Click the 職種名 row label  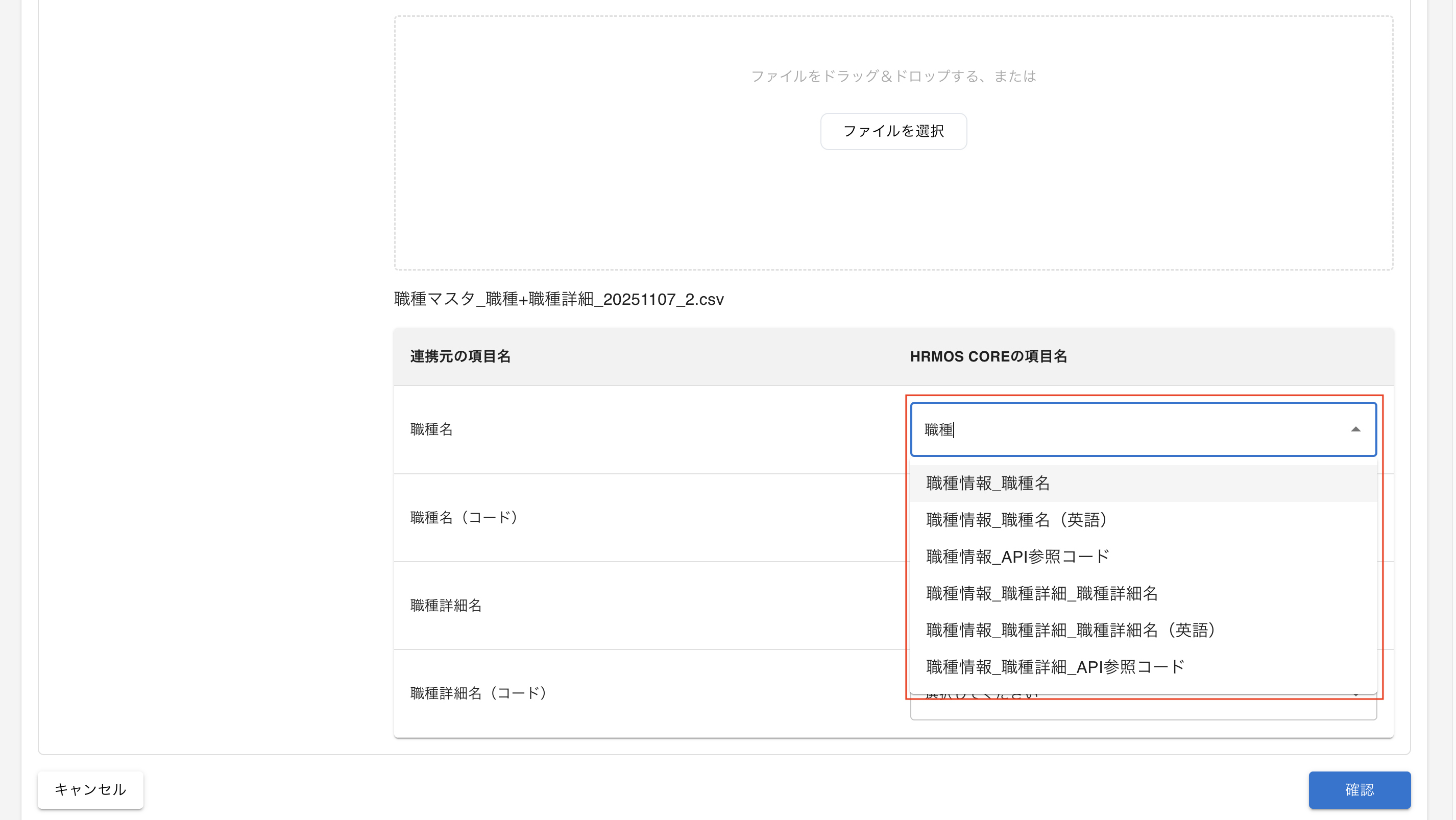431,429
